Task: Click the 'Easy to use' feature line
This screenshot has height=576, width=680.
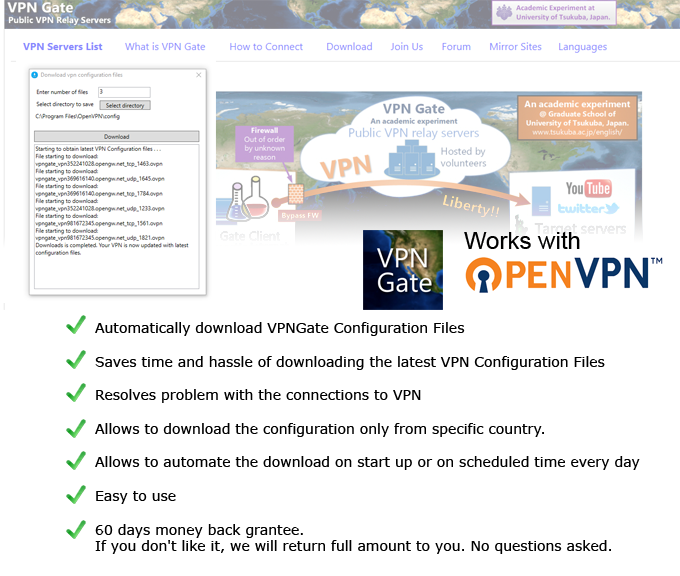Action: (x=135, y=496)
